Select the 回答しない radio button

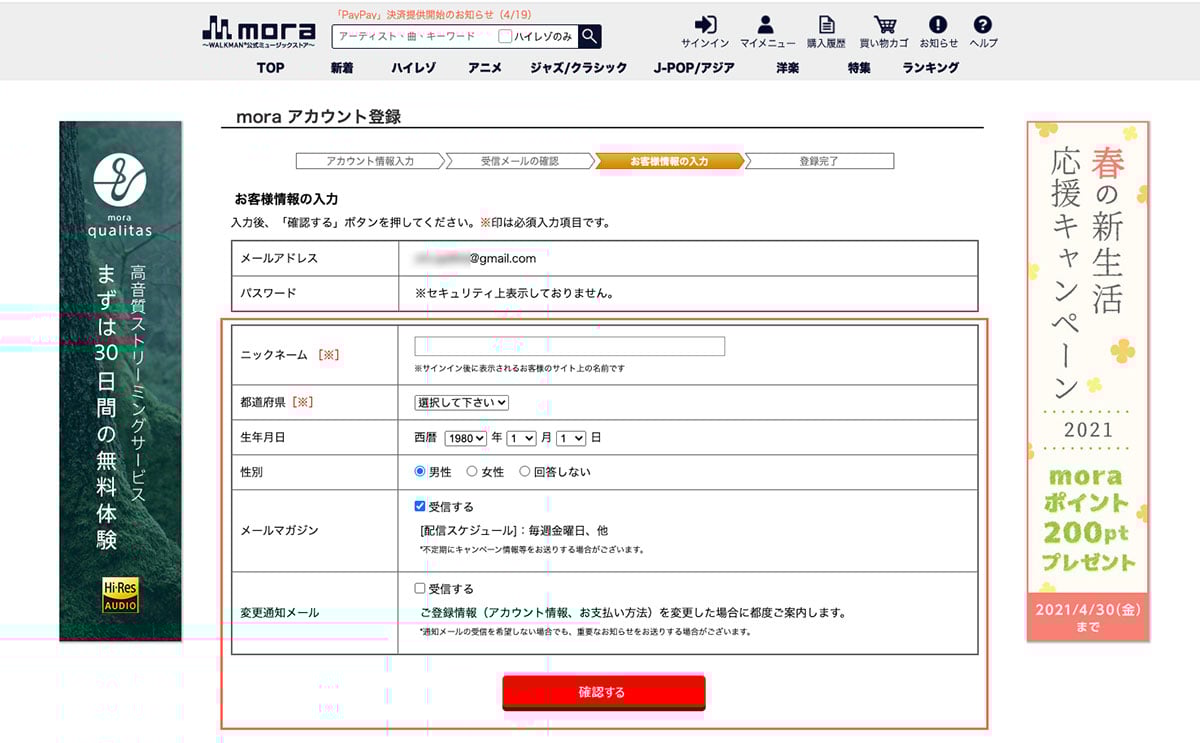(x=524, y=472)
